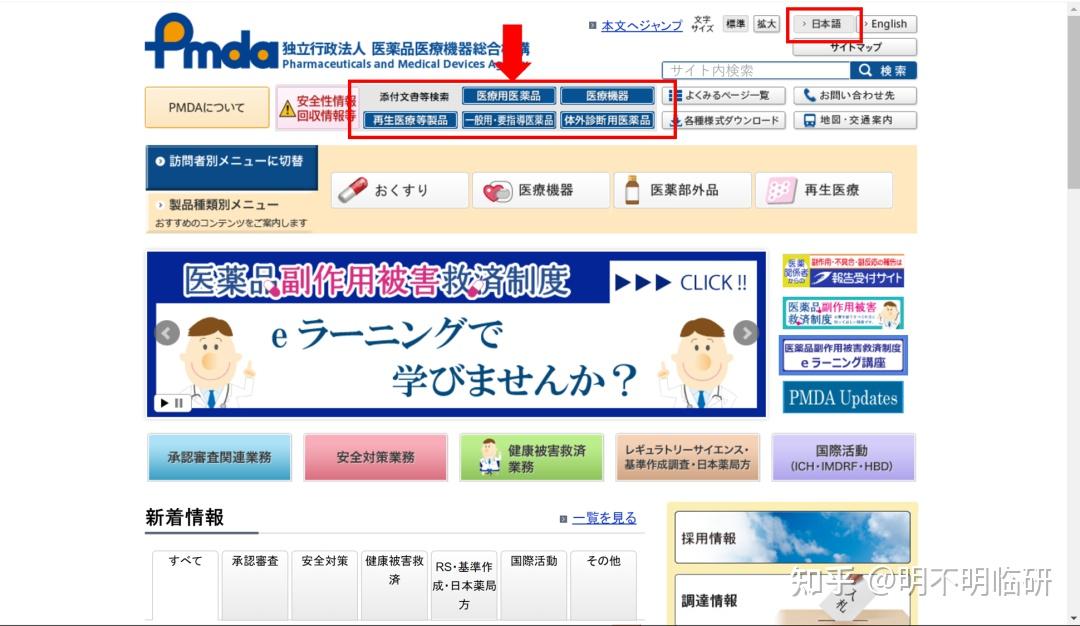Enable enlarged text with 拡大
This screenshot has height=626, width=1080.
pyautogui.click(x=765, y=23)
